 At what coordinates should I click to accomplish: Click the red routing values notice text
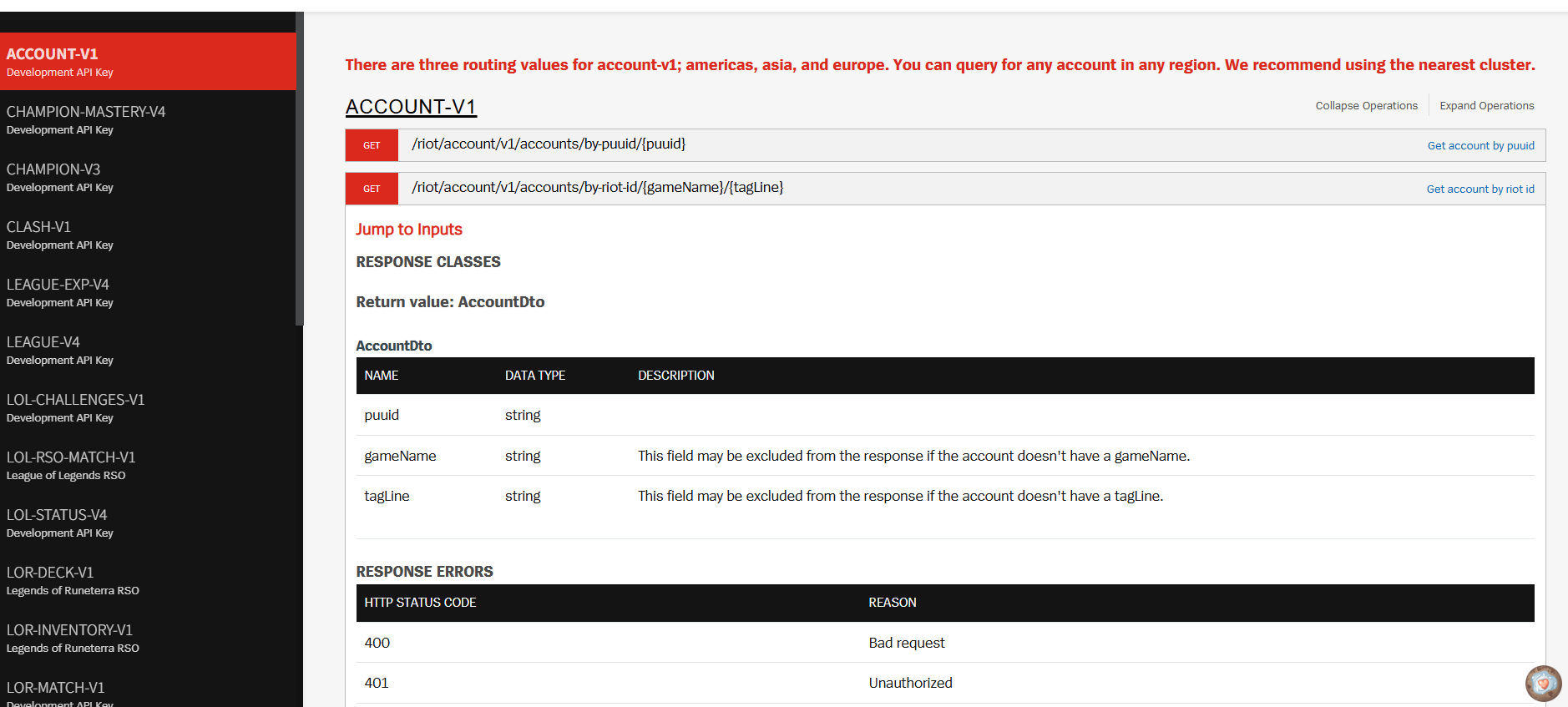940,65
